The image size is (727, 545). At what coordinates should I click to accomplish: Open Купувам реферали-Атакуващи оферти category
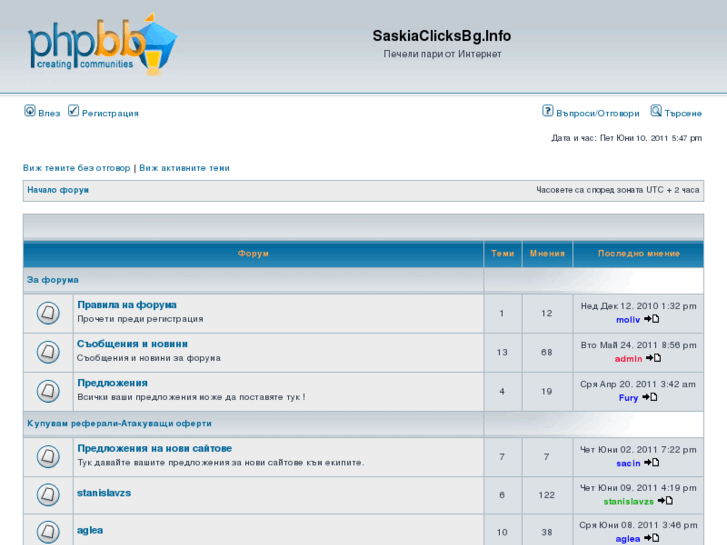[119, 423]
